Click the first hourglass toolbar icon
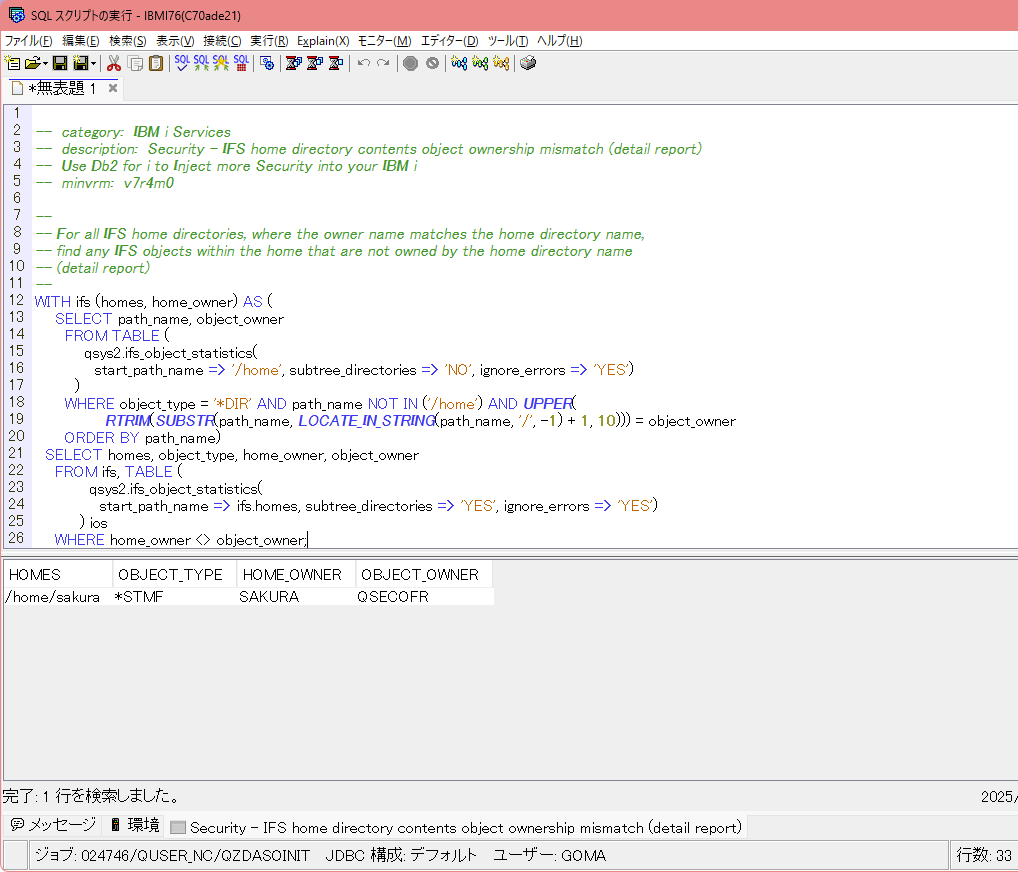This screenshot has width=1018, height=872. 293,63
